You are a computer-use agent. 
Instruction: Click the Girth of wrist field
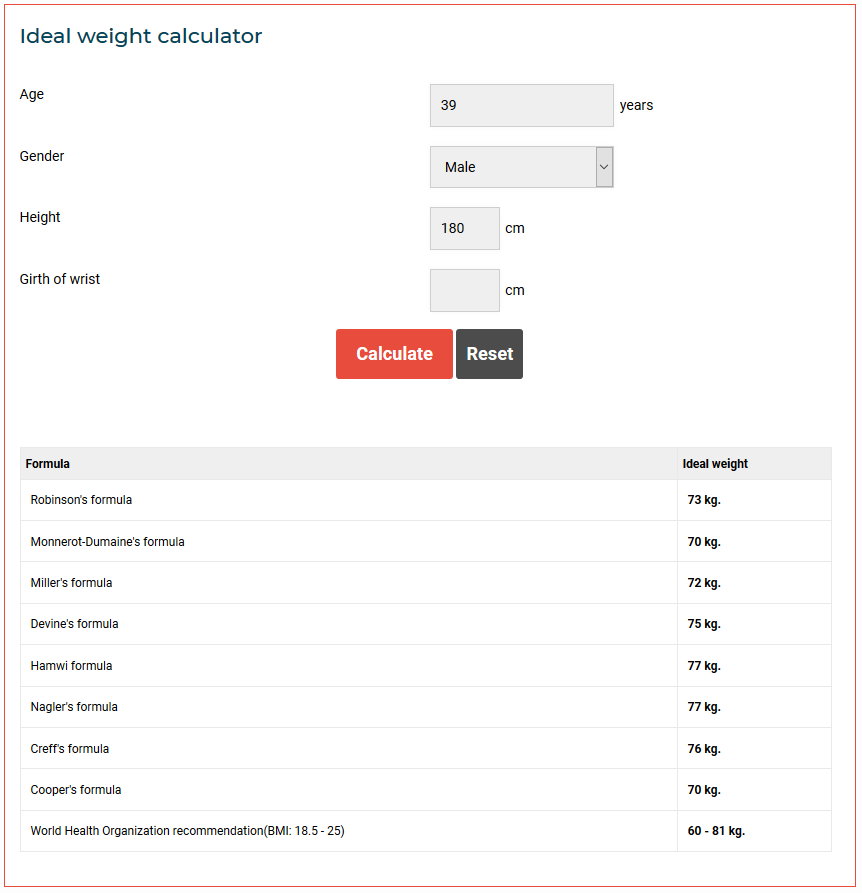pos(464,290)
